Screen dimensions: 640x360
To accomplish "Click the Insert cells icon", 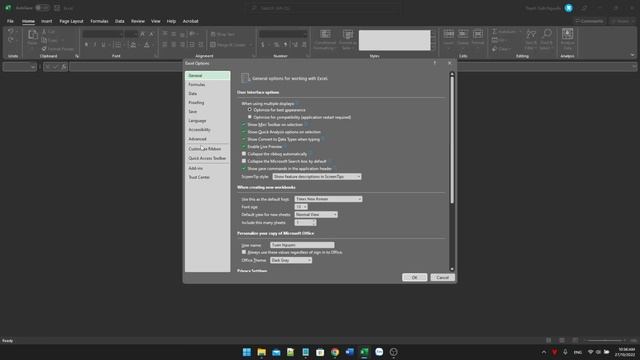I will coord(449,34).
